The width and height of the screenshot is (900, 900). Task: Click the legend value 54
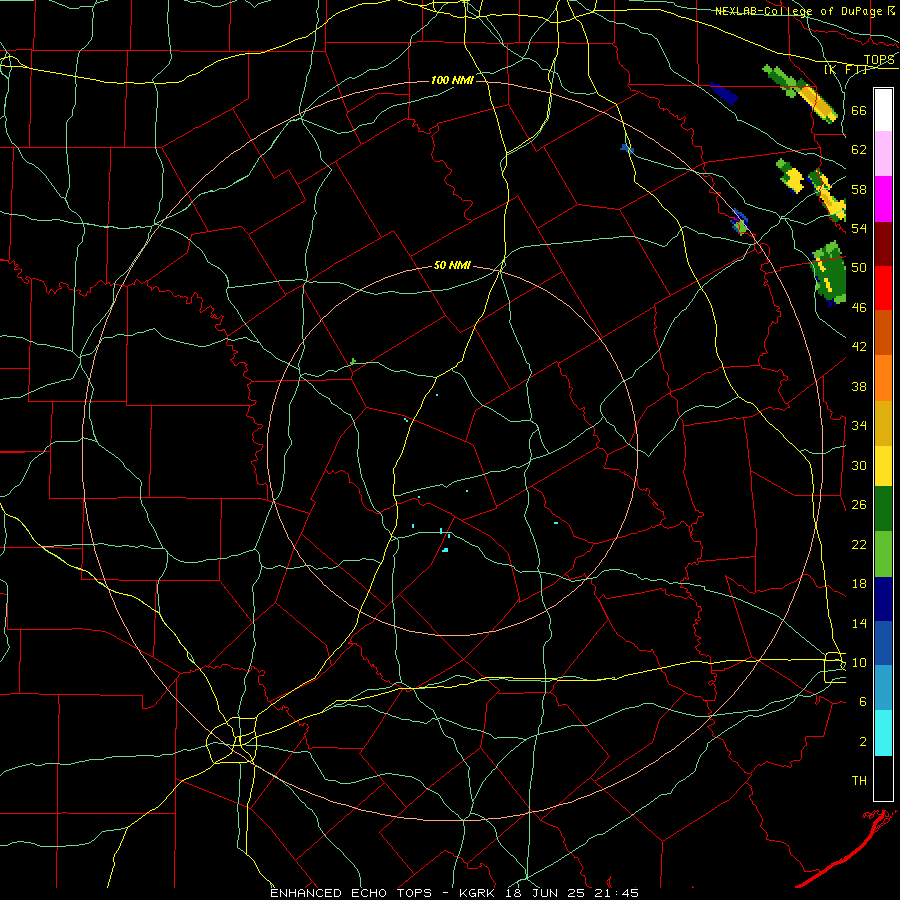pyautogui.click(x=859, y=228)
